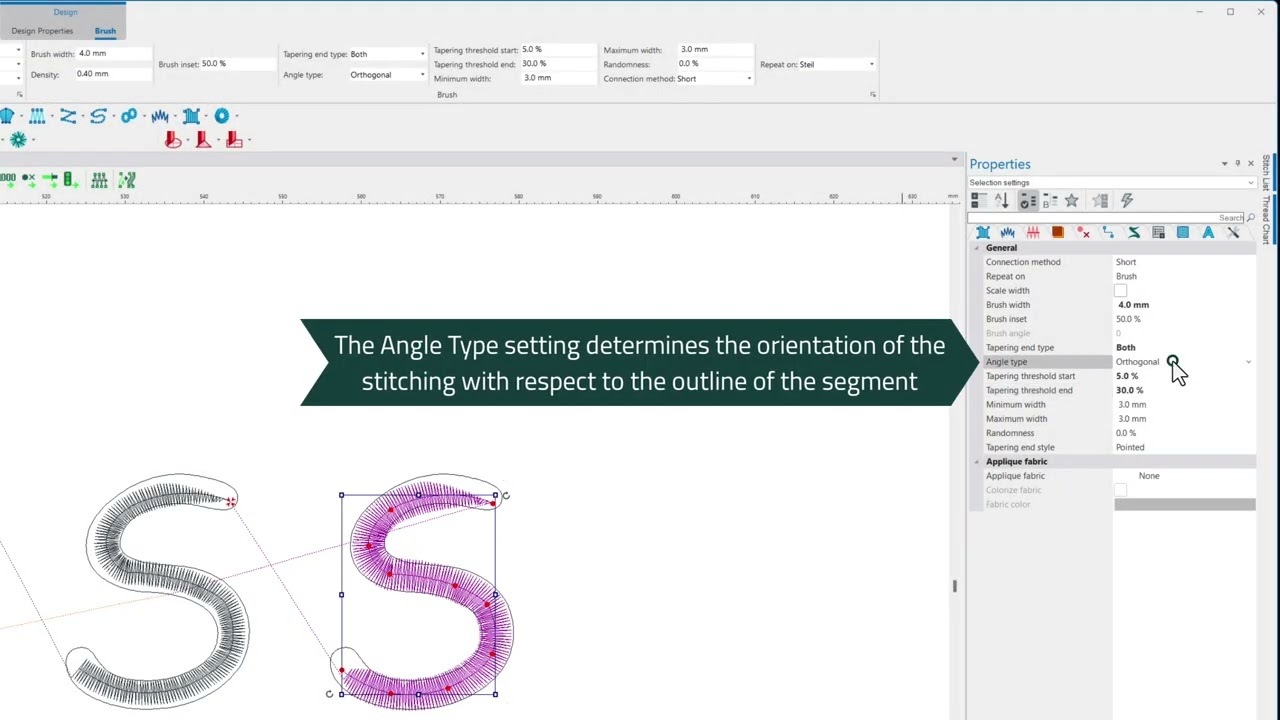Choose the red presser foot with triangle tool
The height and width of the screenshot is (720, 1280).
[204, 140]
